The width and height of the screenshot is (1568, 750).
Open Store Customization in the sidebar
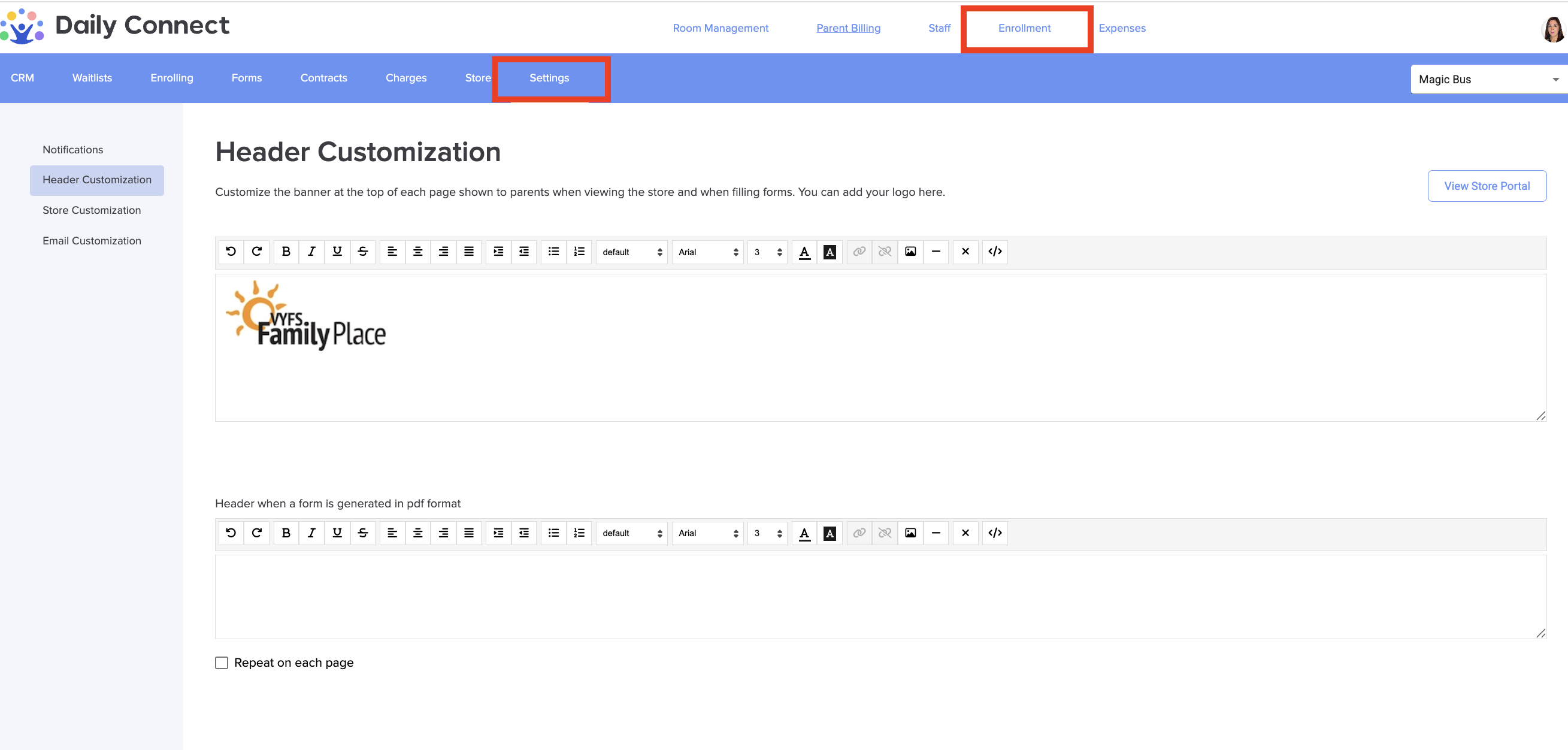(x=91, y=210)
